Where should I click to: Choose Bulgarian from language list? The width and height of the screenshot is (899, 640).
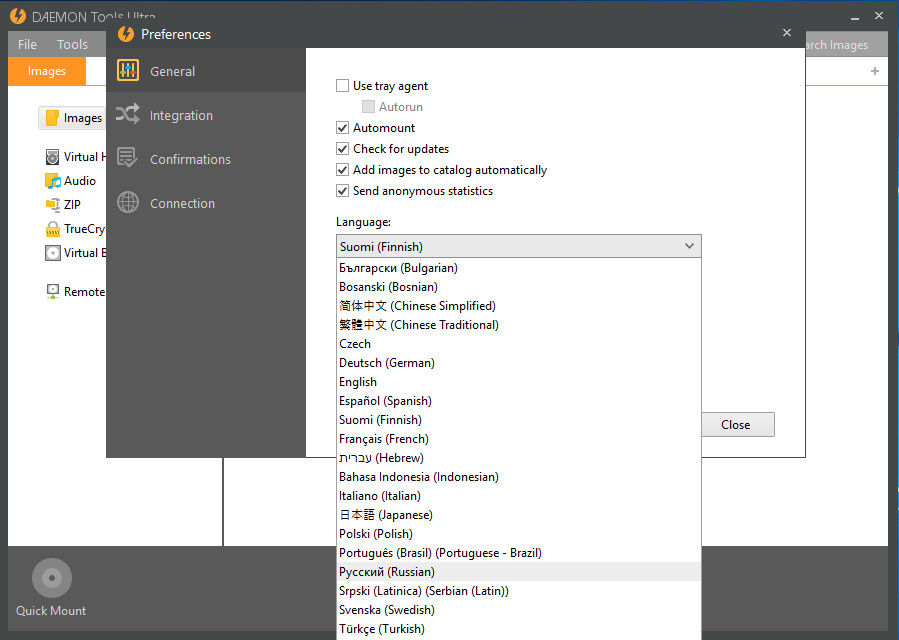[518, 268]
